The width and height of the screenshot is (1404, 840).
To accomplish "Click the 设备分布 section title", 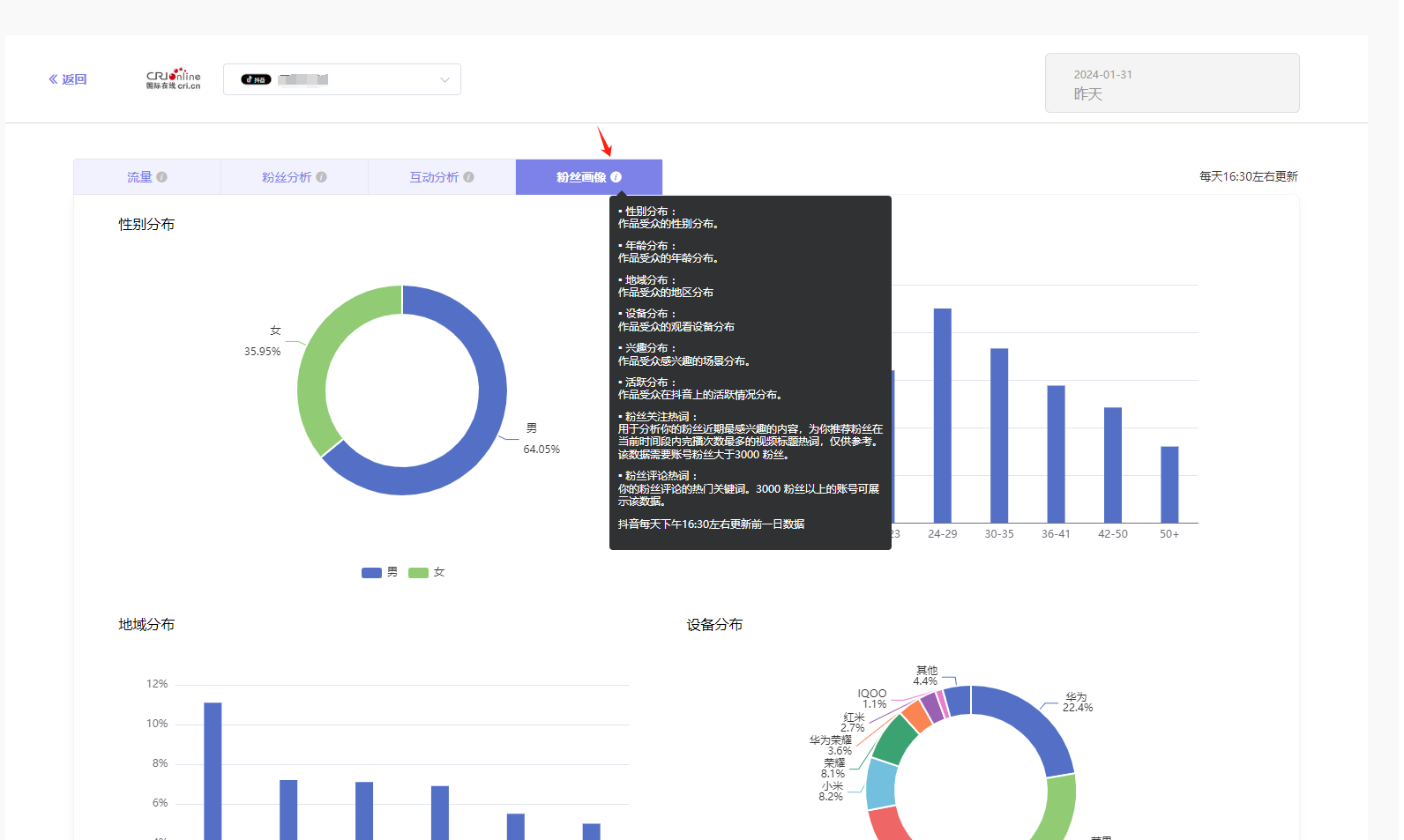I will tap(714, 625).
